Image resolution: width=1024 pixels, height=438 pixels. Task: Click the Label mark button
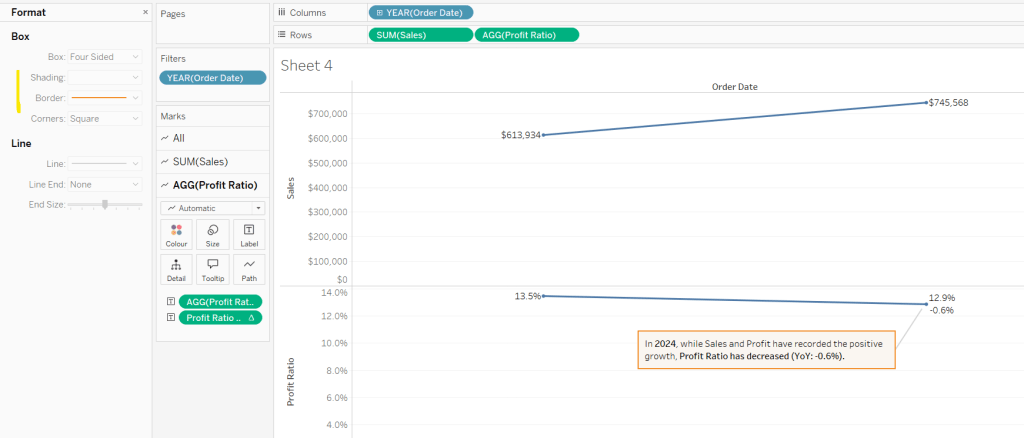(x=248, y=235)
